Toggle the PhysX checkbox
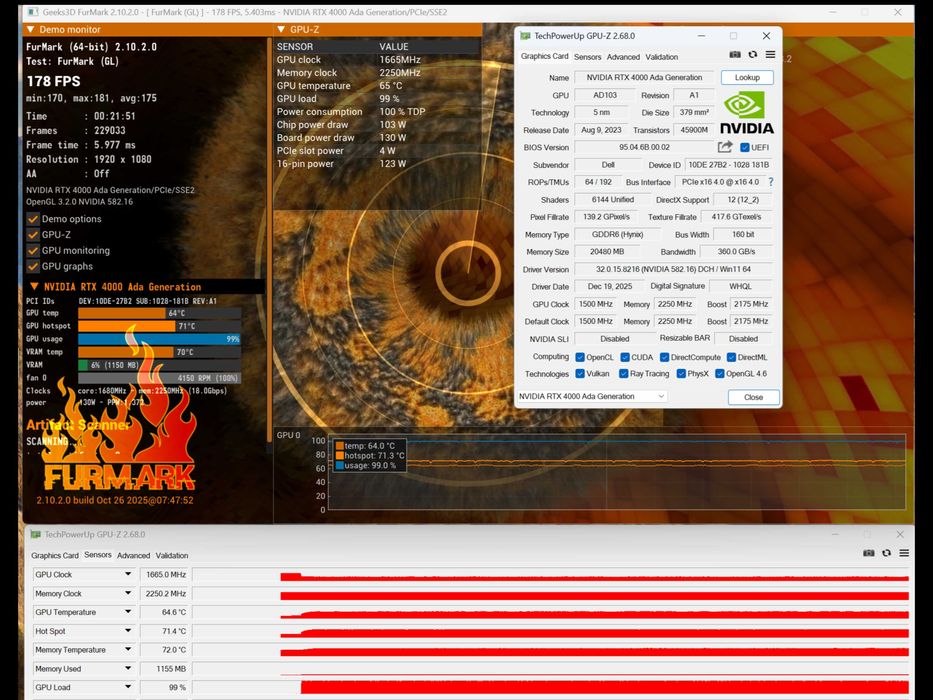The height and width of the screenshot is (700, 933). 681,373
